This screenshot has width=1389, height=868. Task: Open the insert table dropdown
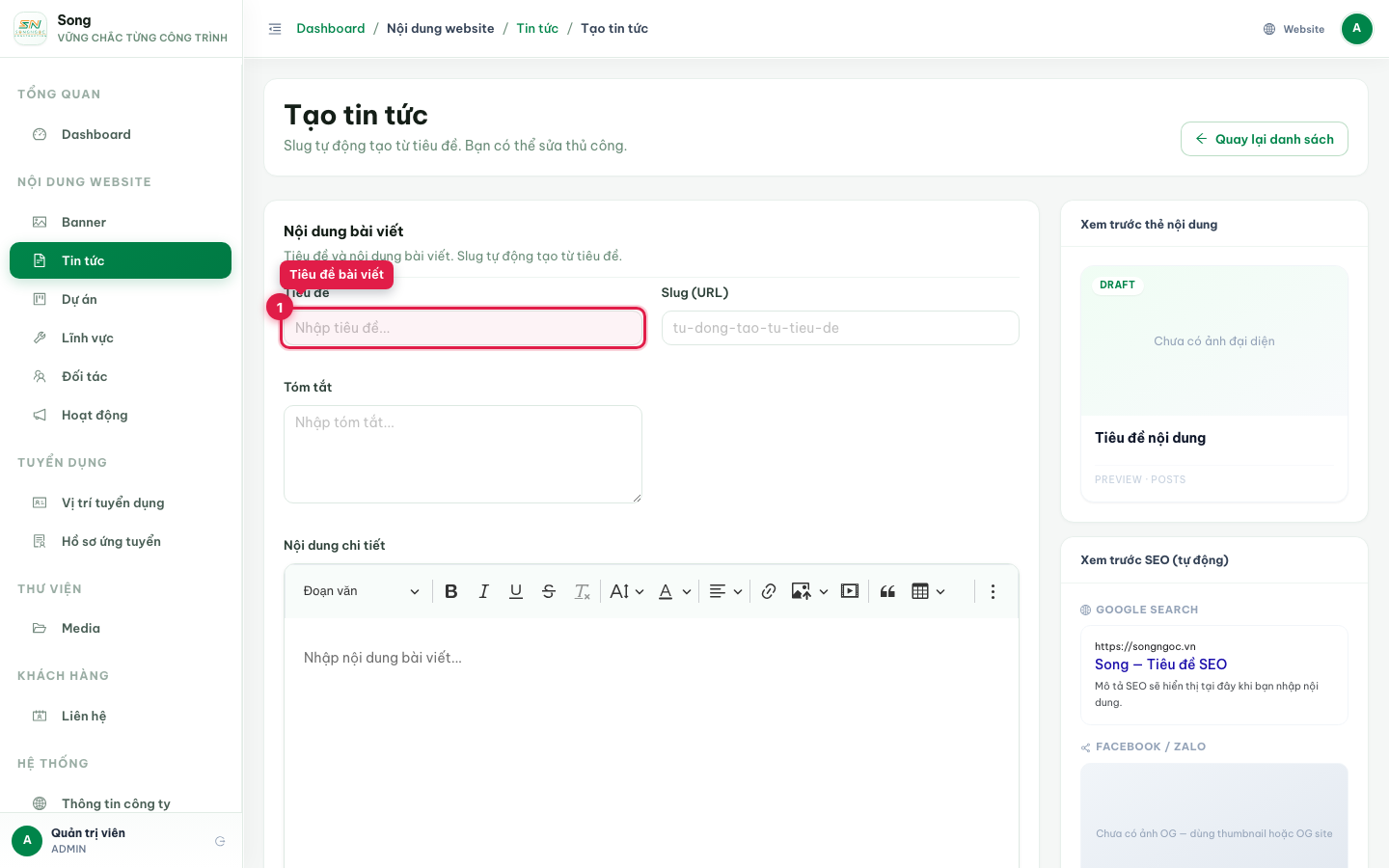[x=928, y=591]
